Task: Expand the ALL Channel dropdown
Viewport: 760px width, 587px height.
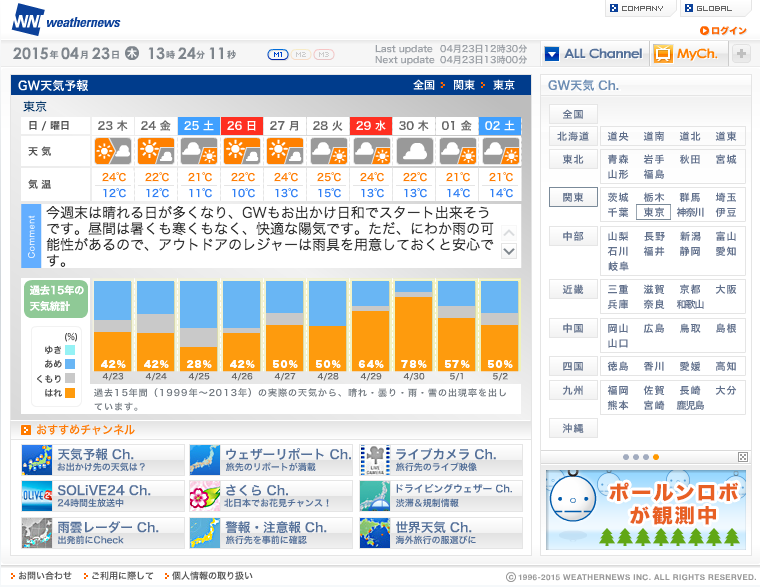Action: [x=594, y=53]
